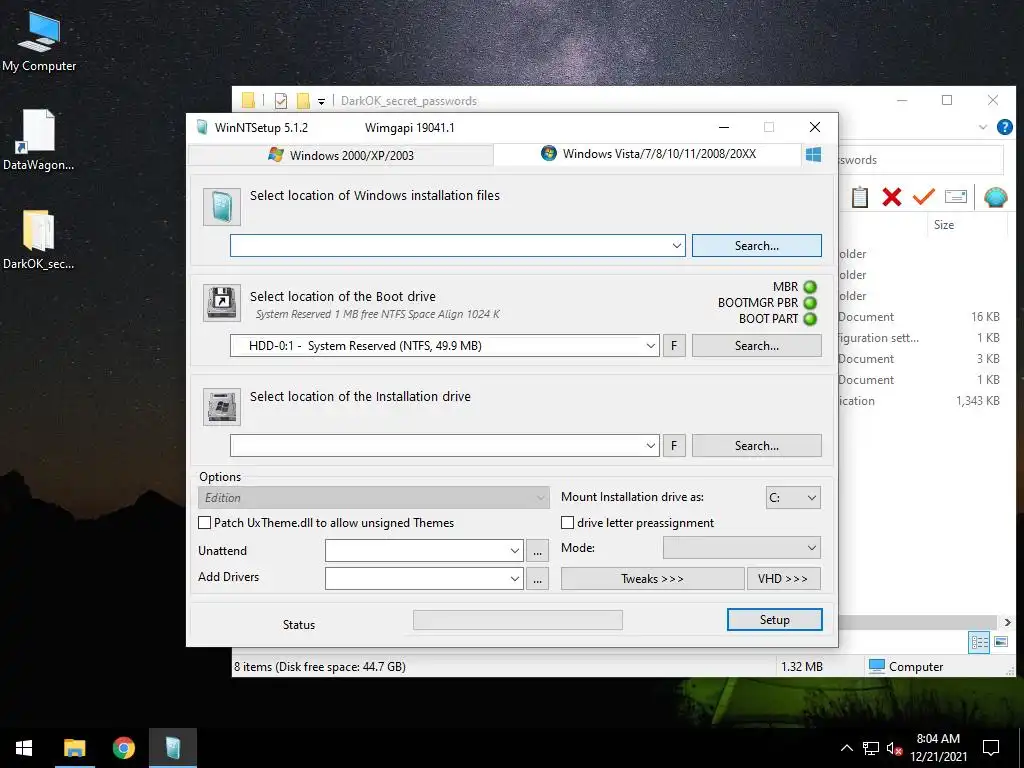The image size is (1024, 768).
Task: Switch file manager to thumbnail view icon
Action: tap(1001, 642)
